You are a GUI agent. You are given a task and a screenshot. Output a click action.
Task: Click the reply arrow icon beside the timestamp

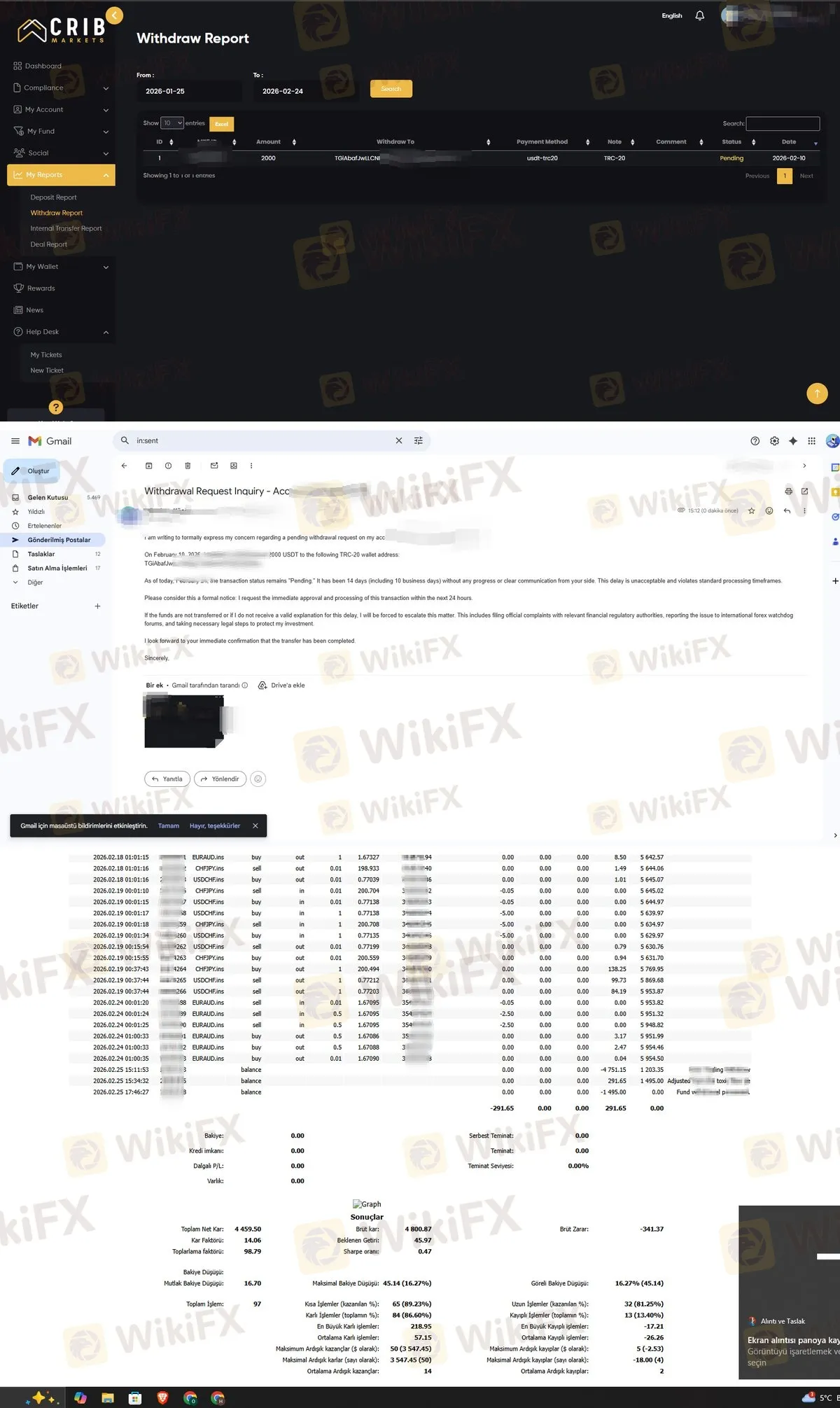click(x=787, y=511)
